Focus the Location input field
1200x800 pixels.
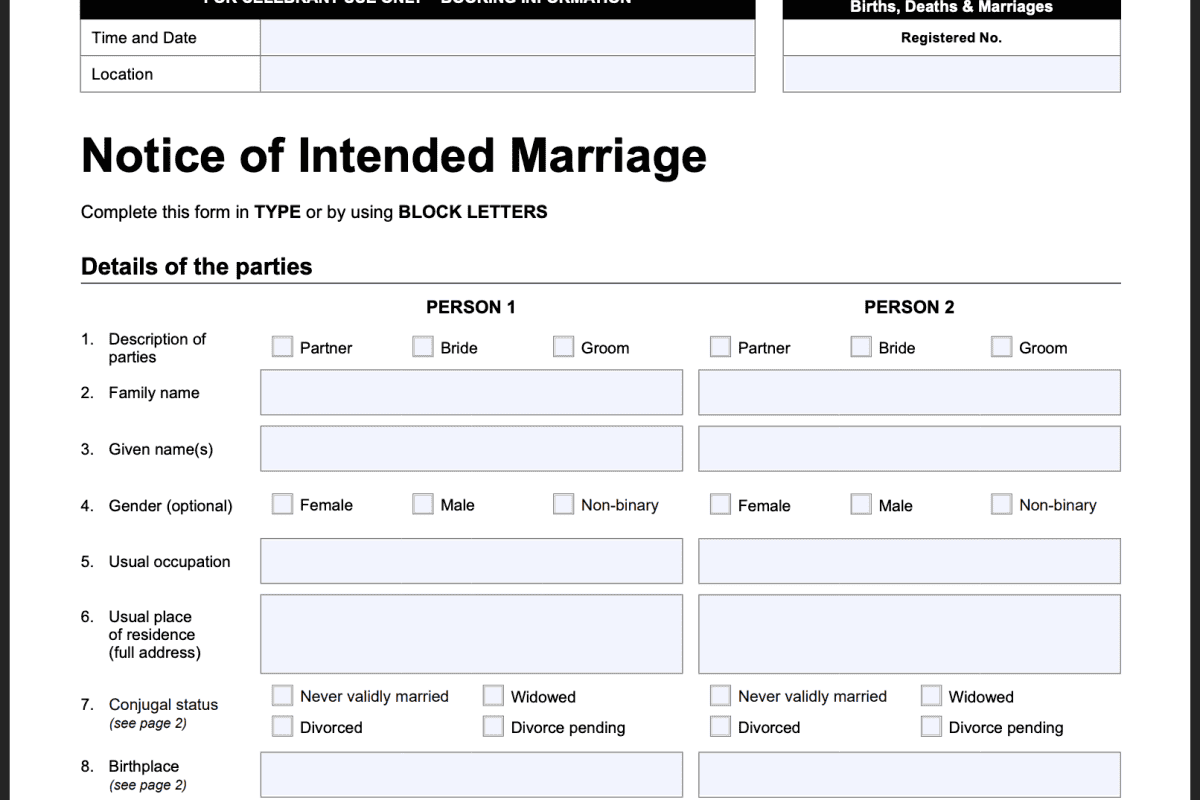point(507,74)
